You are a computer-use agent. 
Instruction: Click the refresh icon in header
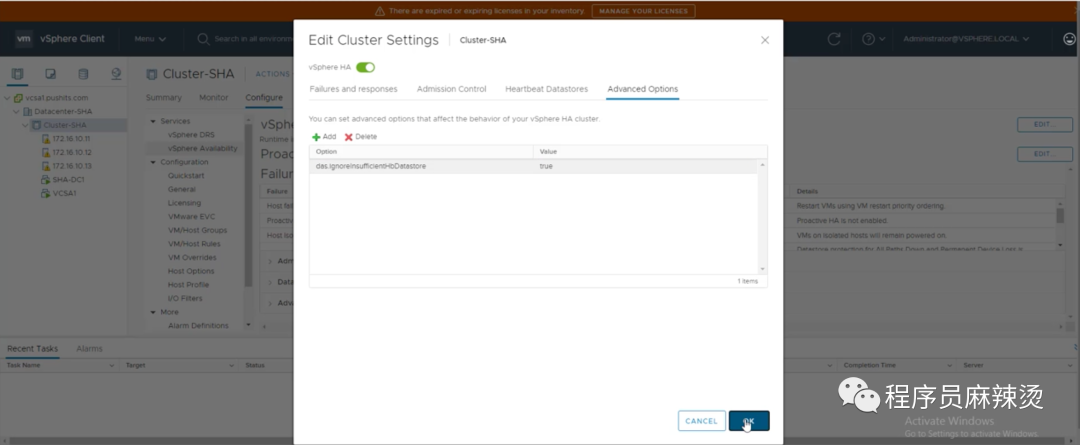point(834,39)
